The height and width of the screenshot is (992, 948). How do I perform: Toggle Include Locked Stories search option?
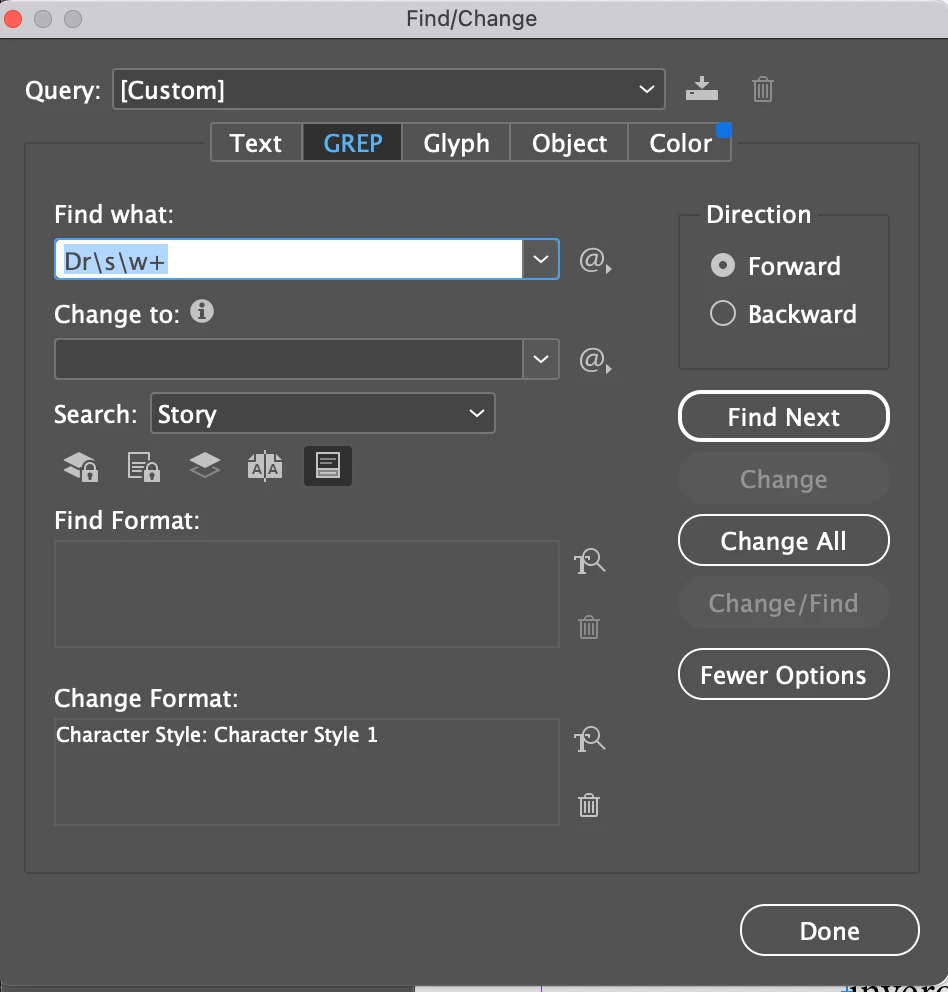[143, 467]
